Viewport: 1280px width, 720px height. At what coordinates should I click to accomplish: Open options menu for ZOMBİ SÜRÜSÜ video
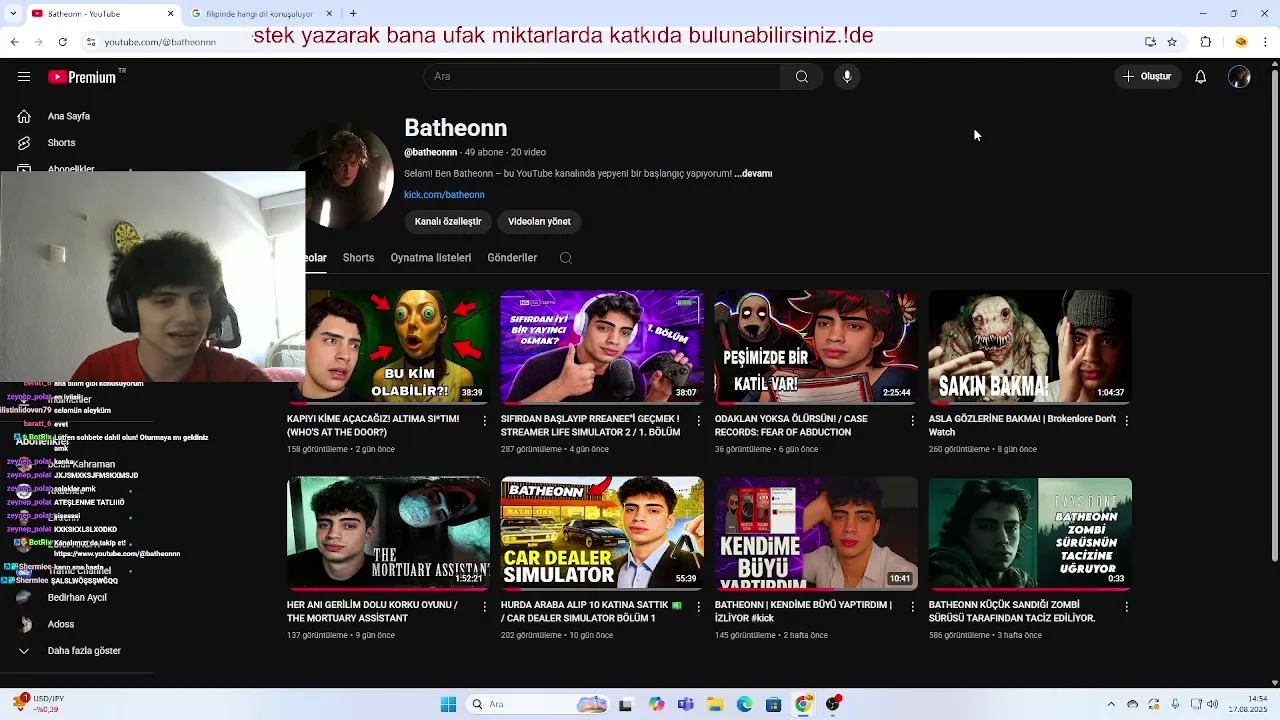[1126, 607]
